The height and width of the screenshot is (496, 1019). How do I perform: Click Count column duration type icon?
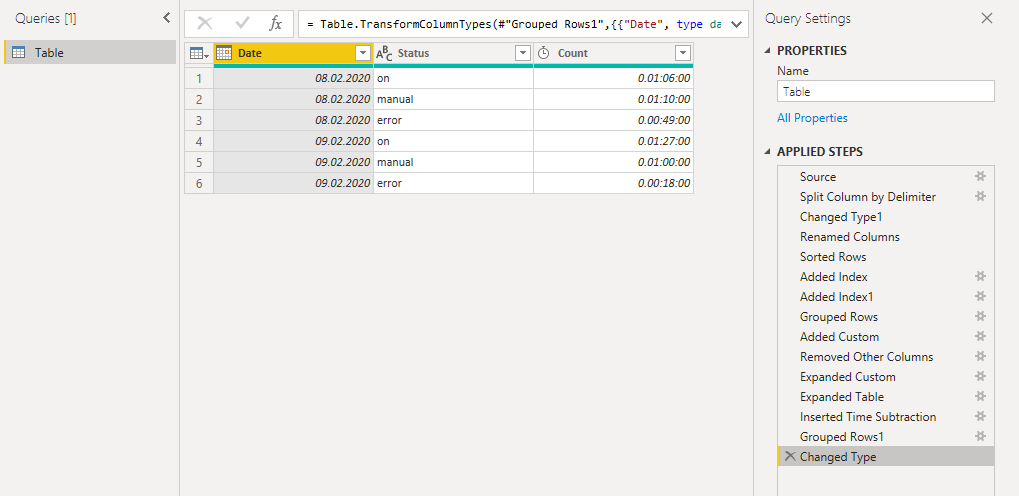[544, 53]
